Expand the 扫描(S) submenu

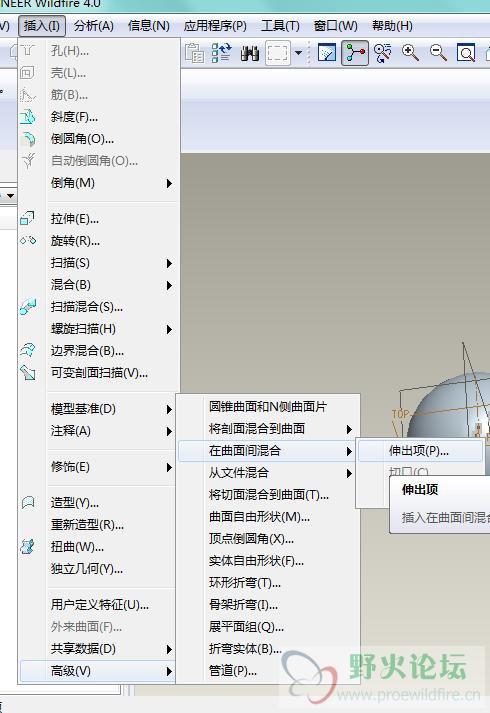[x=99, y=263]
